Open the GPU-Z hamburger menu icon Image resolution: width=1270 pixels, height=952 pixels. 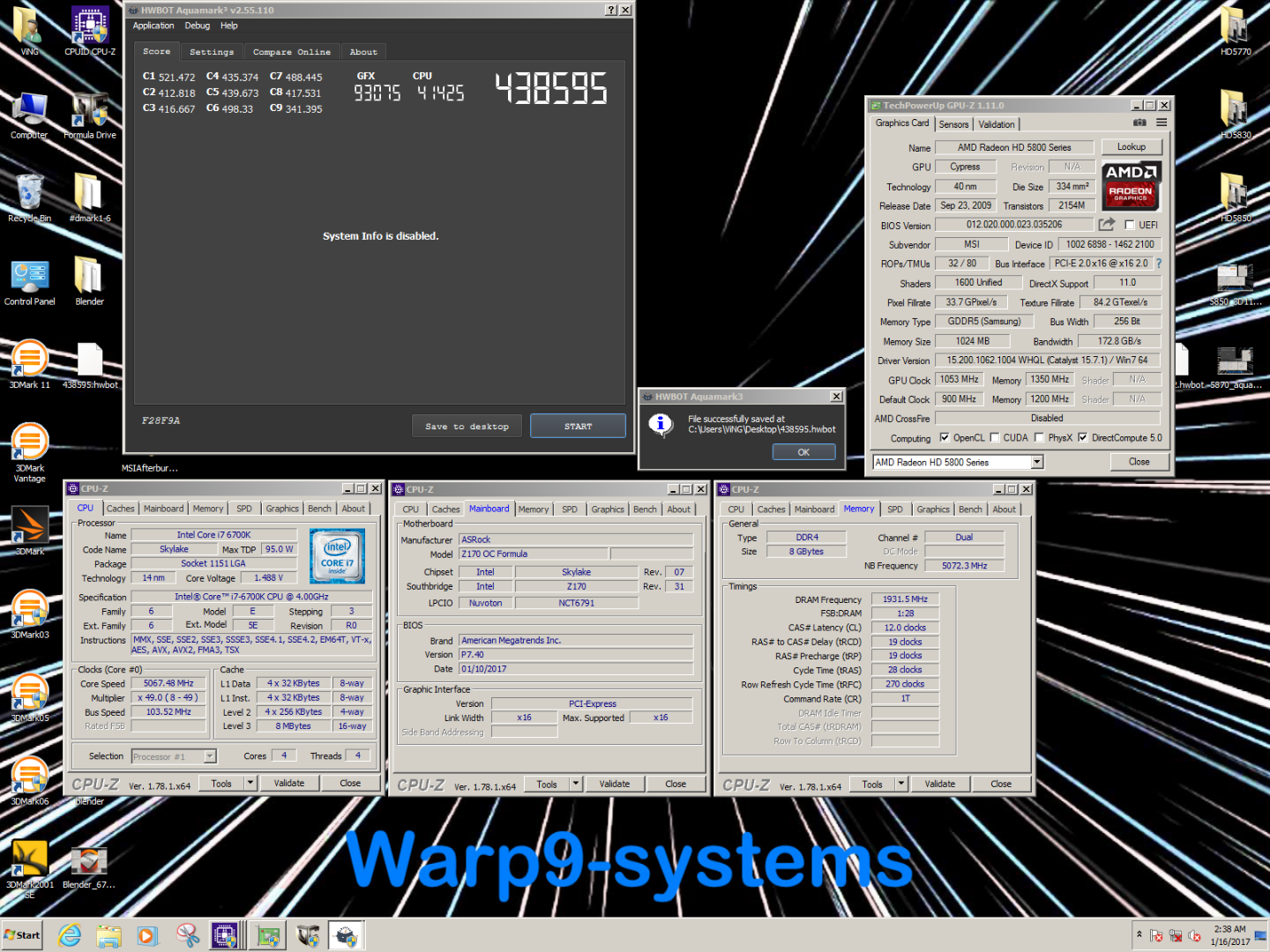coord(1162,123)
